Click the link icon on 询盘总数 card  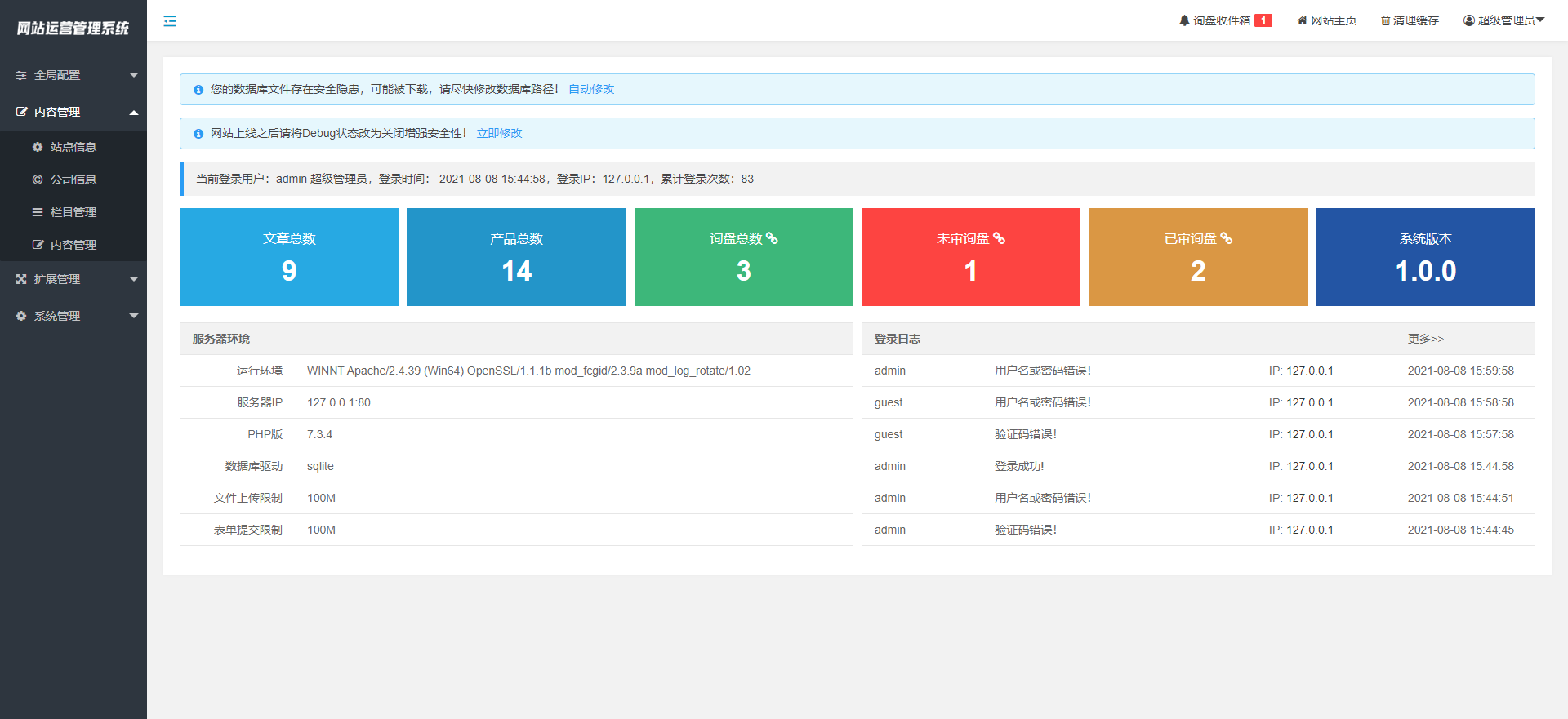[772, 238]
